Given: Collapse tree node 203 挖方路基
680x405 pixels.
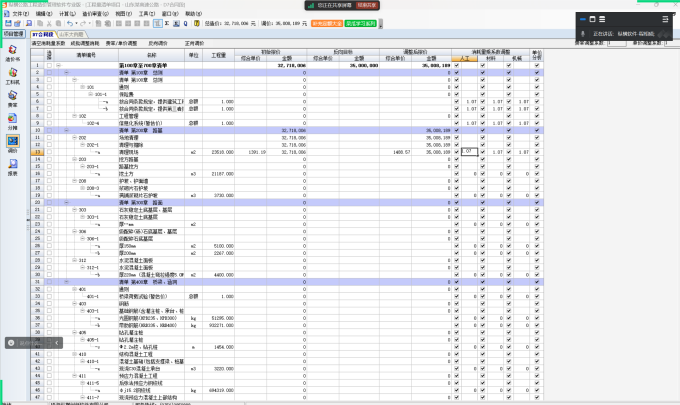Looking at the screenshot, I should coord(75,159).
